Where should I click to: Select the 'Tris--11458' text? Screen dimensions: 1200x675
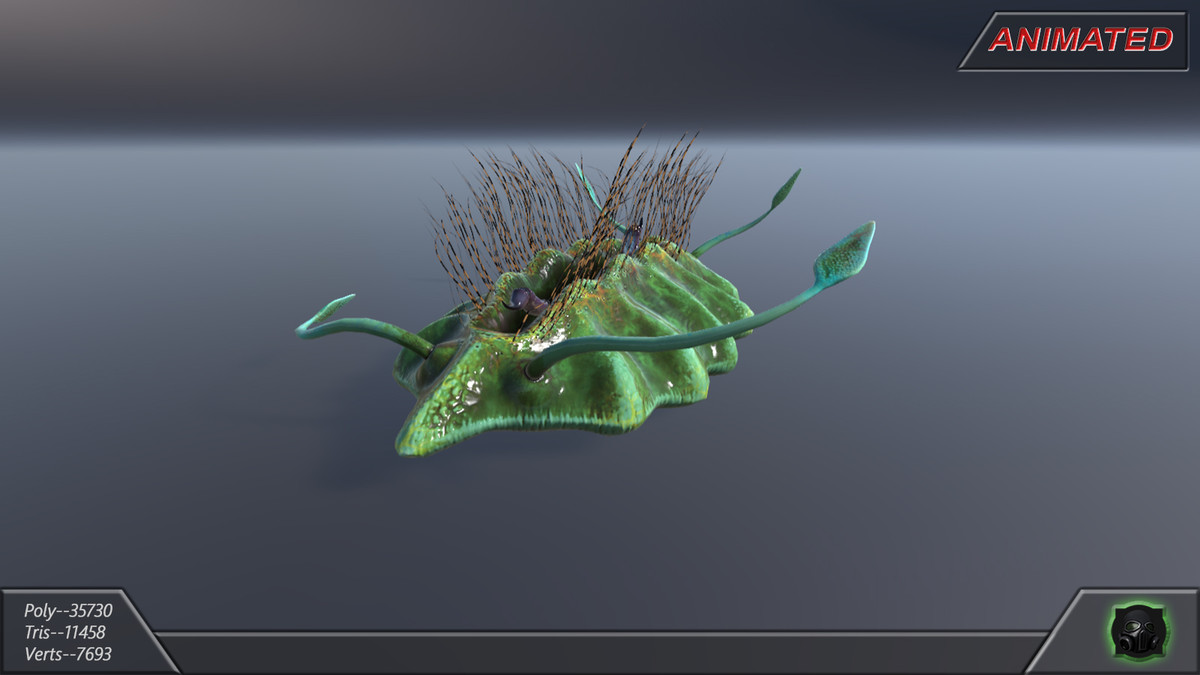(65, 632)
